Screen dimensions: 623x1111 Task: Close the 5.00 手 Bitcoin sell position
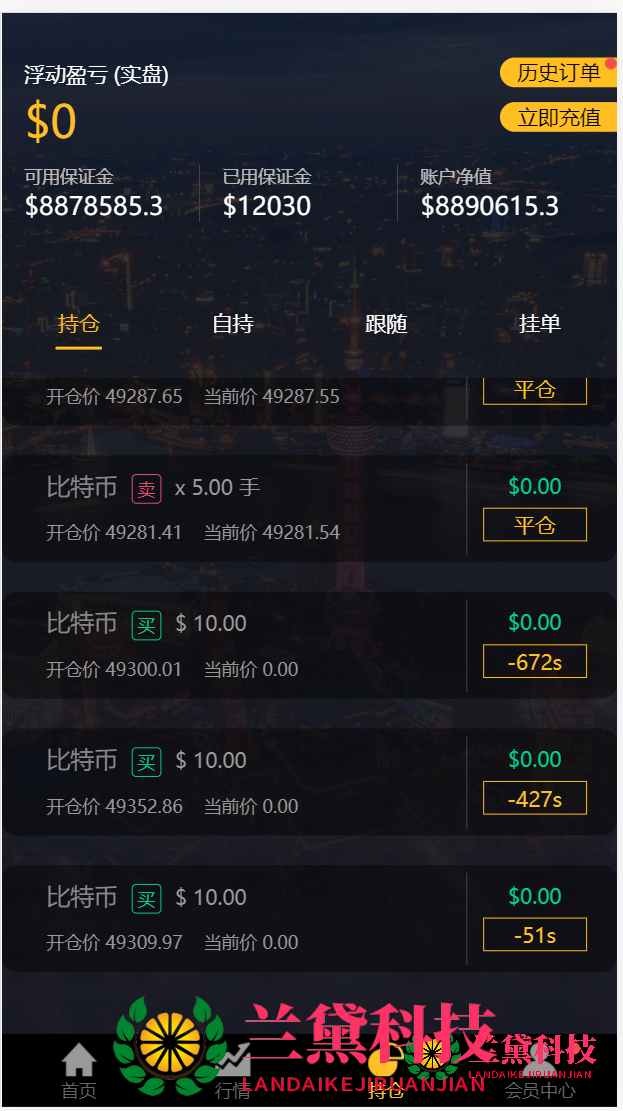coord(534,525)
